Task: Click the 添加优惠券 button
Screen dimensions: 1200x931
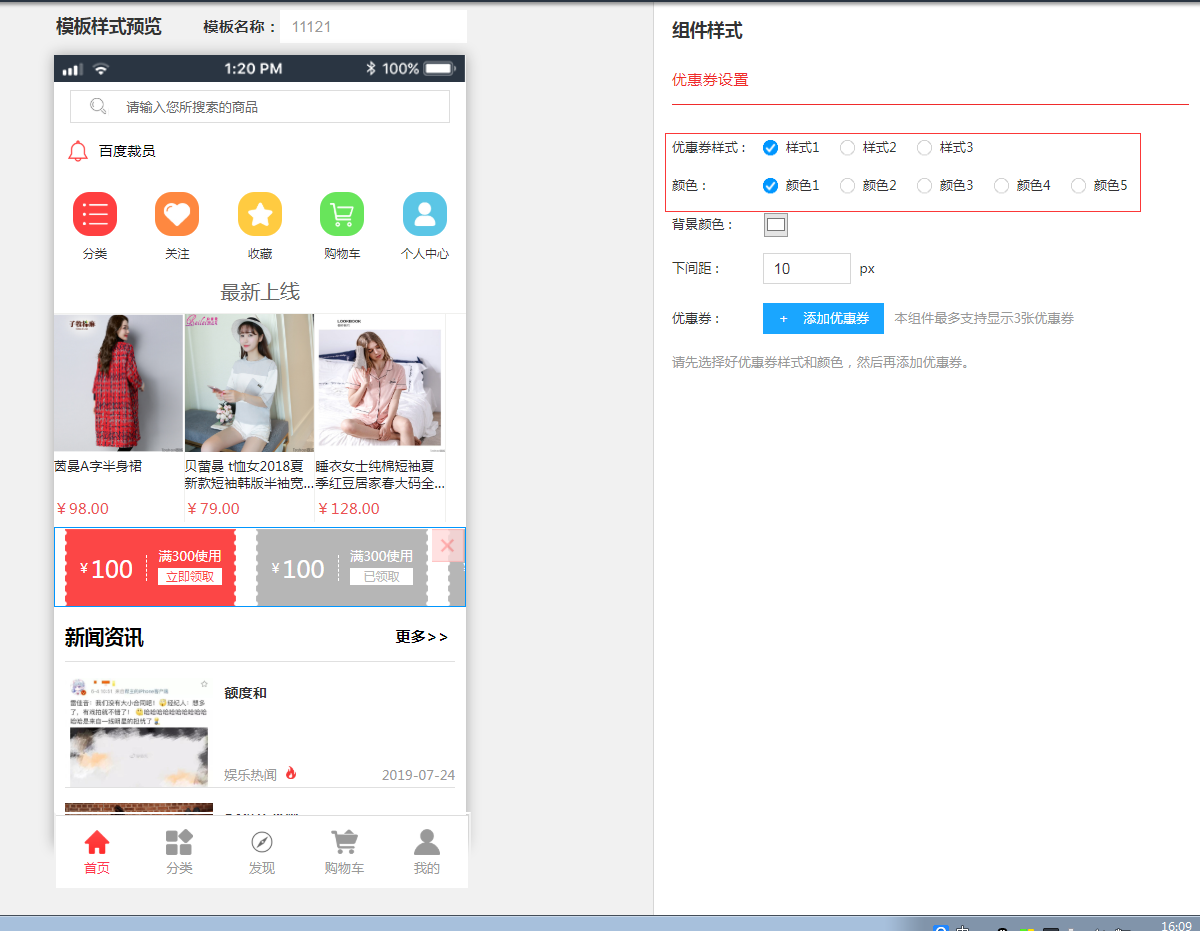Action: (823, 318)
